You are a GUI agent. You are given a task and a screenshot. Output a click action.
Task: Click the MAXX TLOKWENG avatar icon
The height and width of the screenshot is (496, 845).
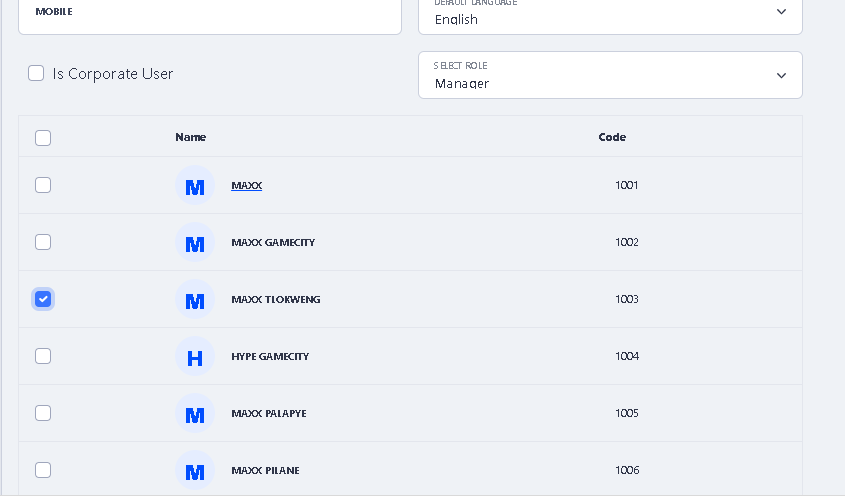click(195, 300)
